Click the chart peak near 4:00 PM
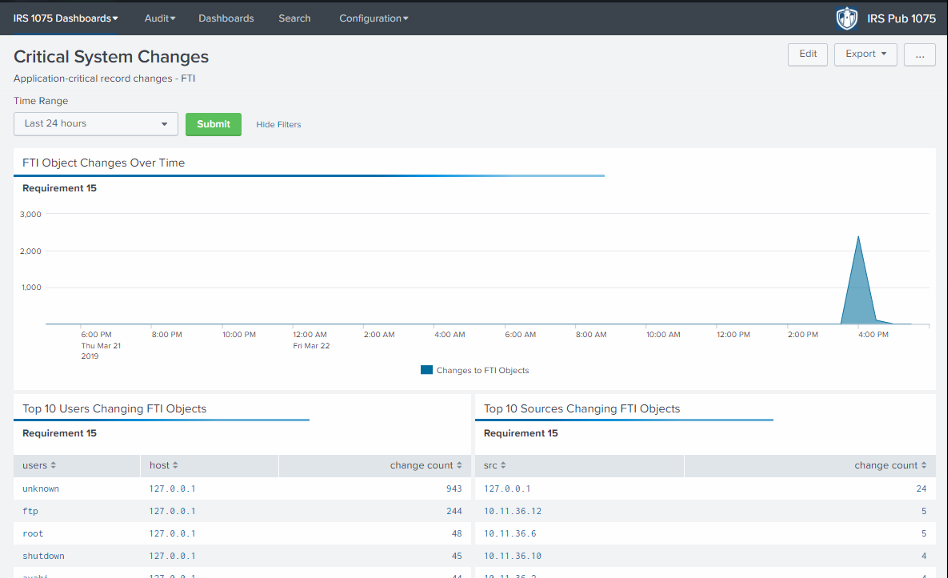 [x=858, y=237]
